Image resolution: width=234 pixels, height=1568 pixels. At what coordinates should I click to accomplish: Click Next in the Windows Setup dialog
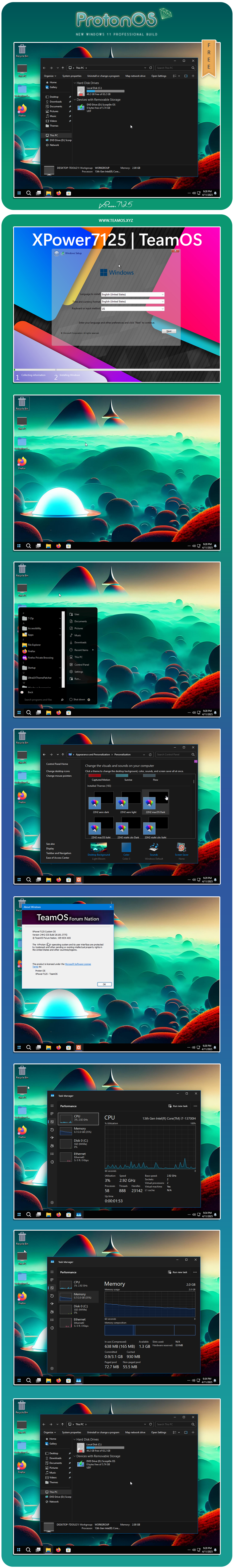click(169, 331)
